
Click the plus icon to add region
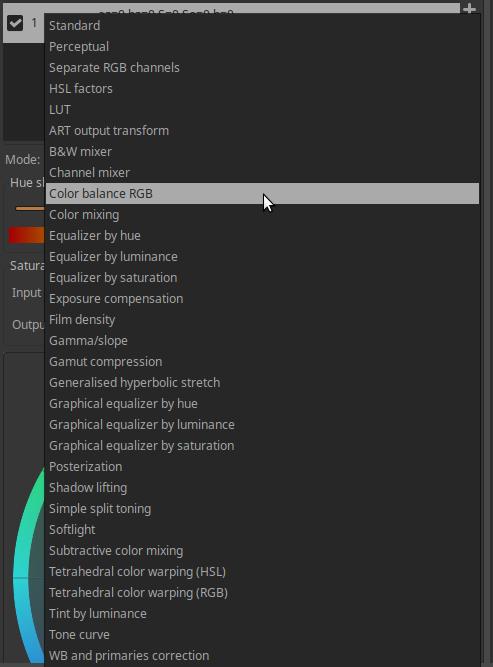pyautogui.click(x=469, y=8)
